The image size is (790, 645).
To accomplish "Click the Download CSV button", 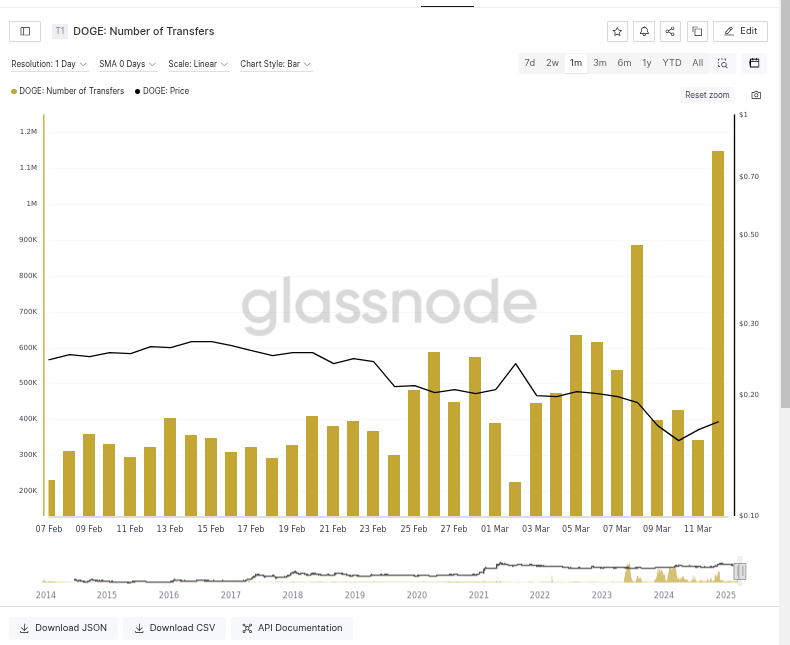I will tap(175, 628).
